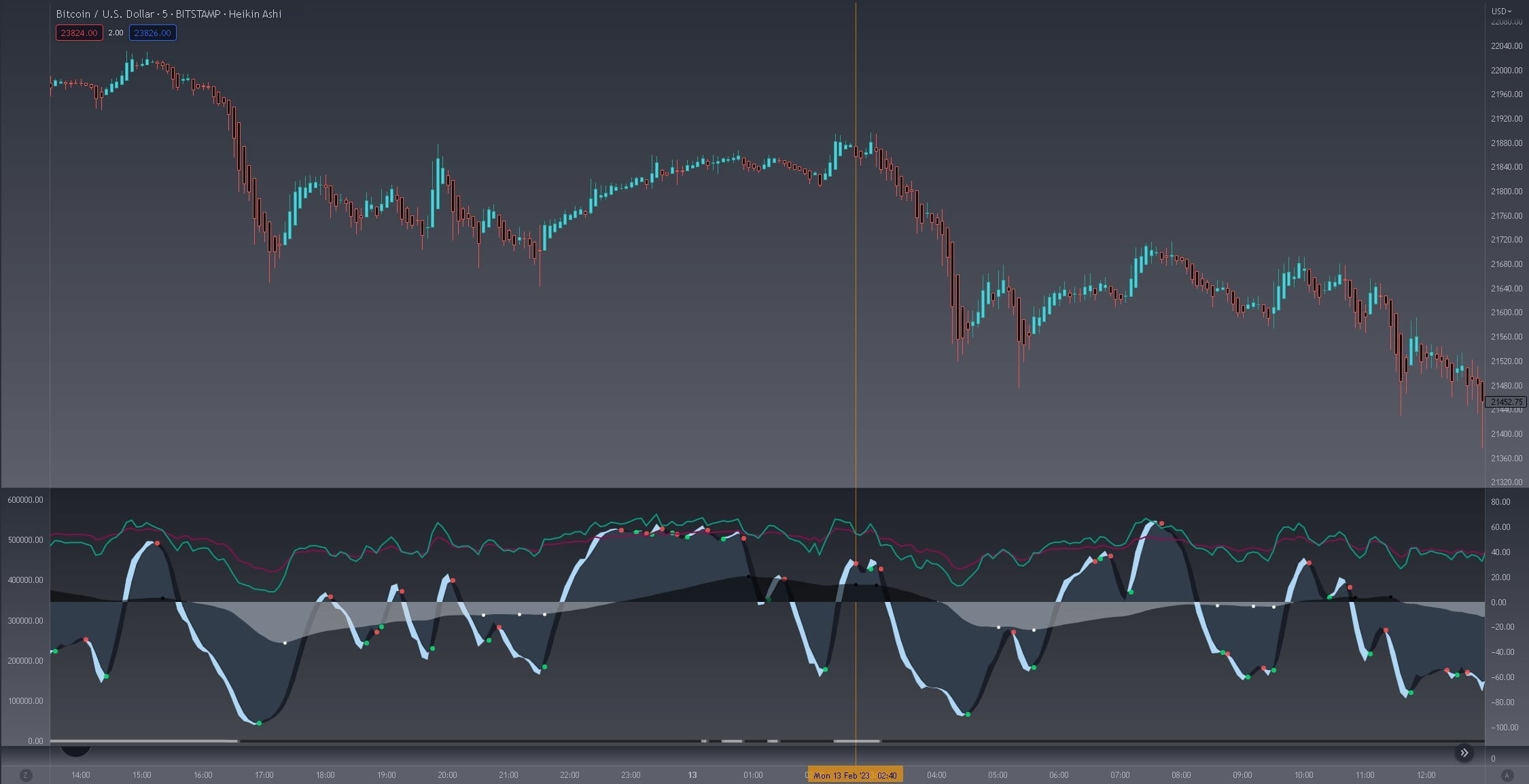The width and height of the screenshot is (1529, 784).
Task: Click the 0.00 level on indicator right scale
Action: (1498, 602)
